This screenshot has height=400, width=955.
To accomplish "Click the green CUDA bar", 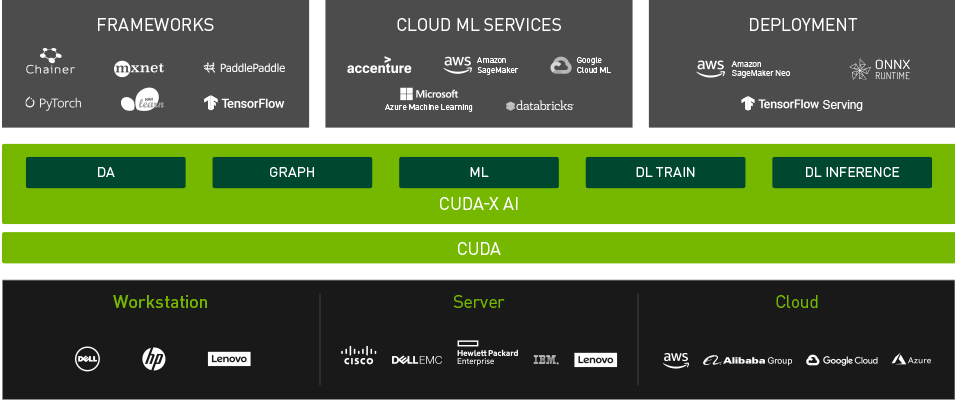I will coord(478,249).
